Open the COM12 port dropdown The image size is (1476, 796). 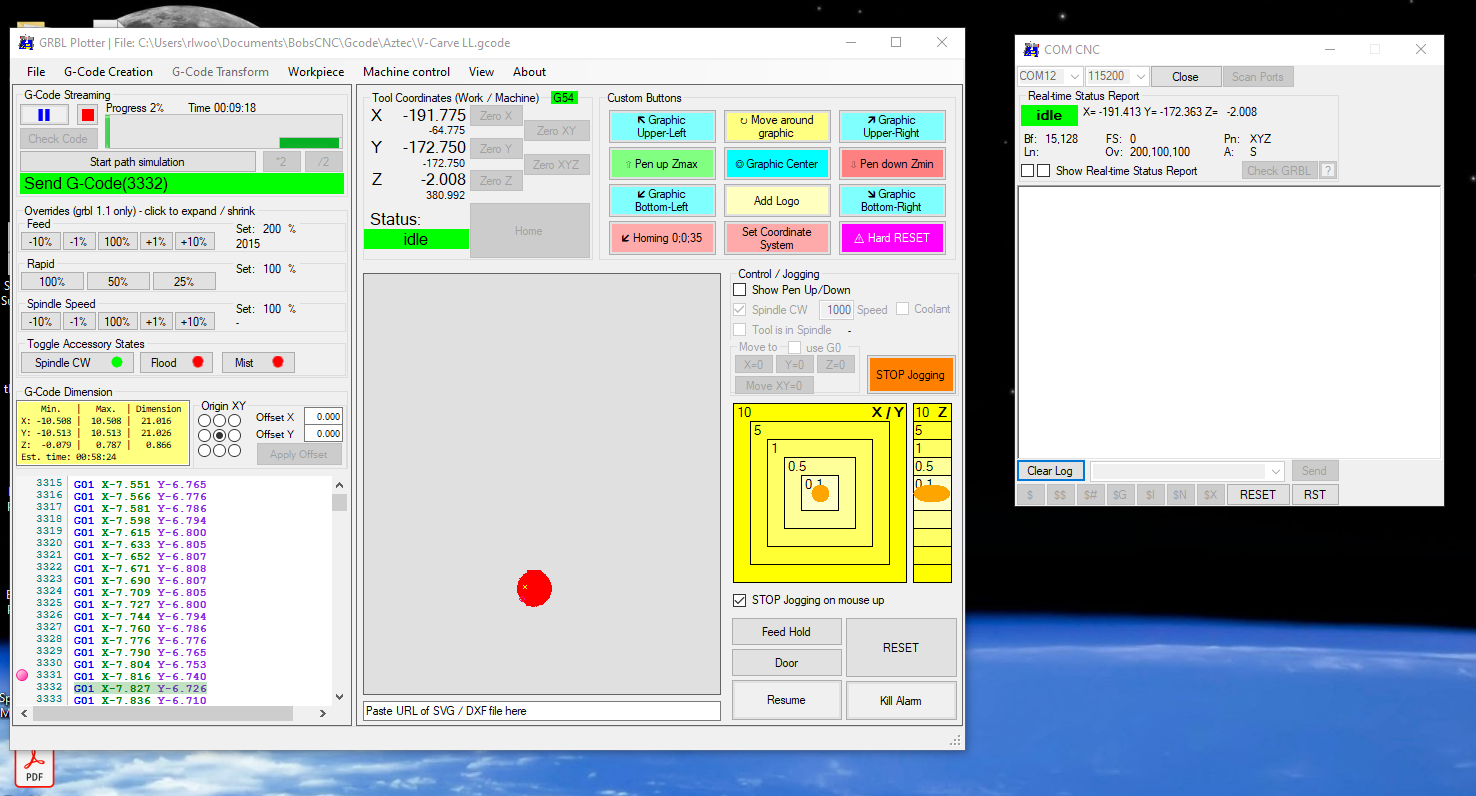(1074, 77)
